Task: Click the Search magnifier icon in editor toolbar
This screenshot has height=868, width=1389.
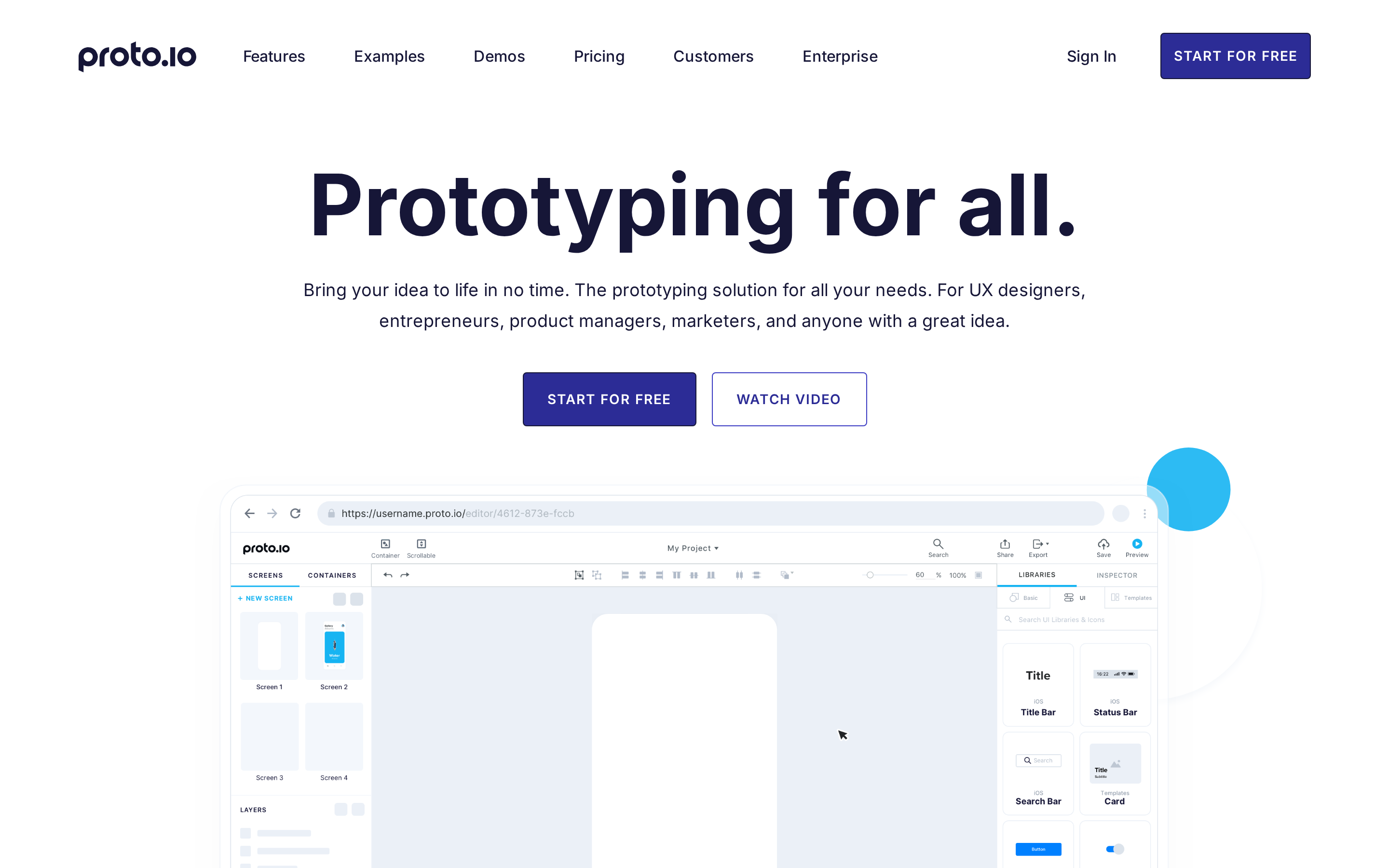Action: tap(938, 543)
